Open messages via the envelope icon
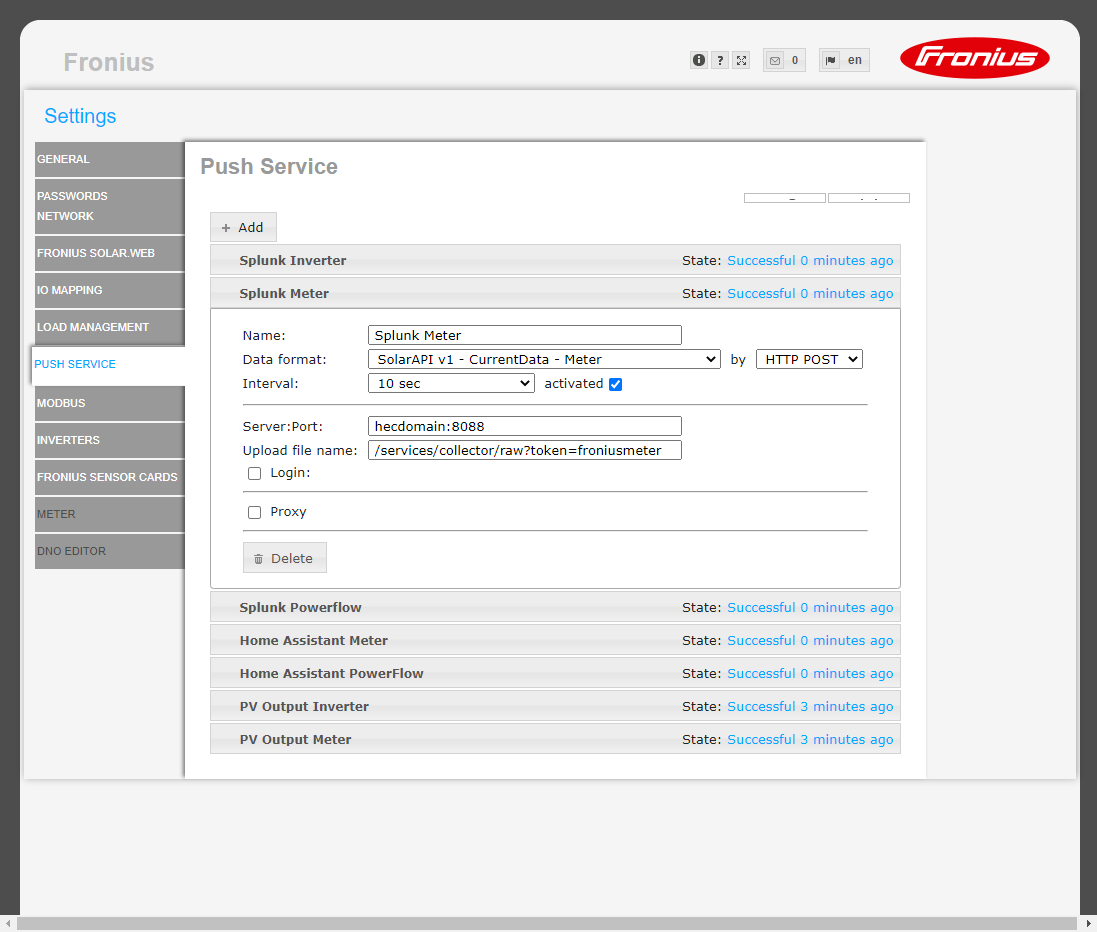Screen dimensions: 1097x932 point(774,61)
